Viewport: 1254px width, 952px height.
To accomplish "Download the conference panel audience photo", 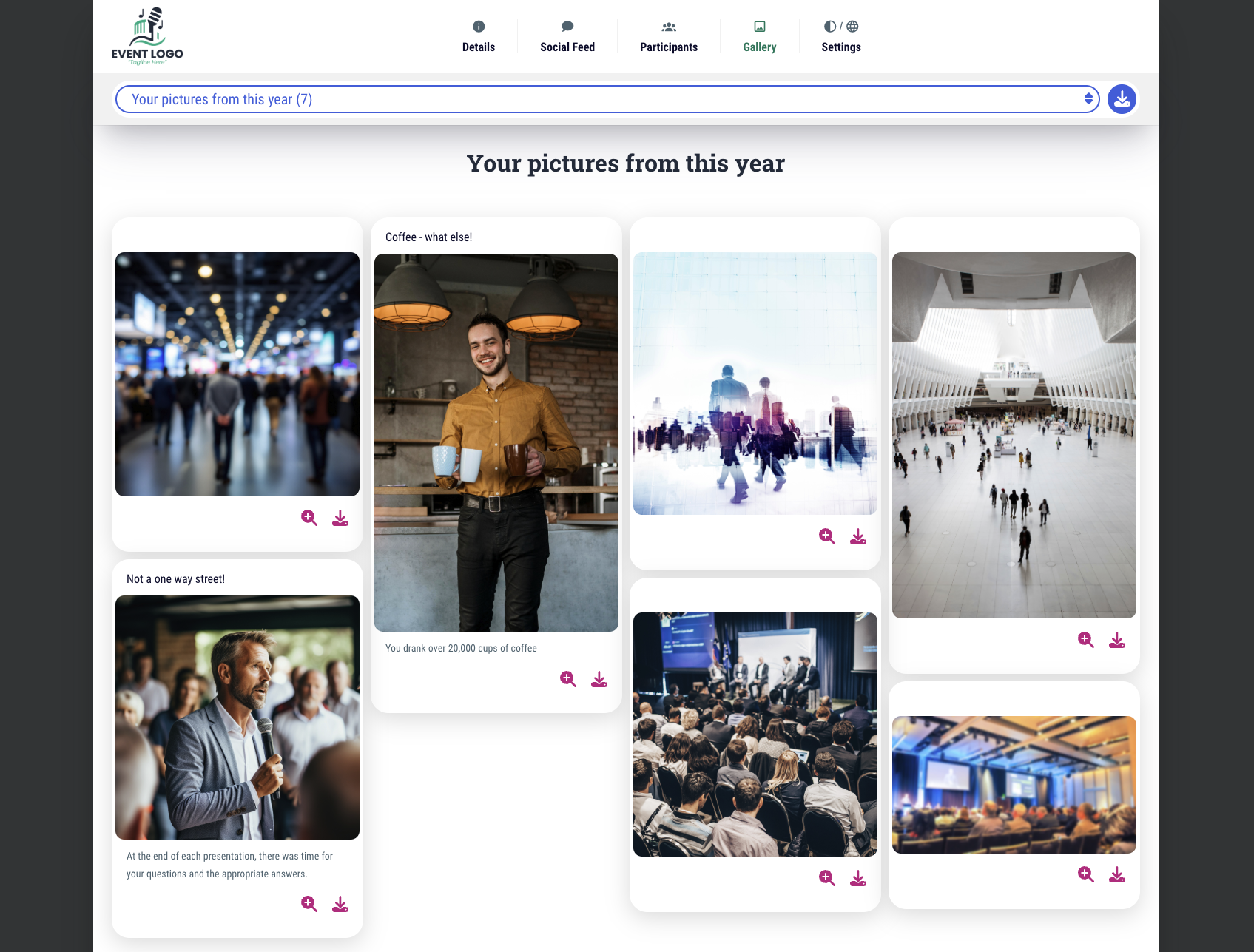I will tap(858, 878).
